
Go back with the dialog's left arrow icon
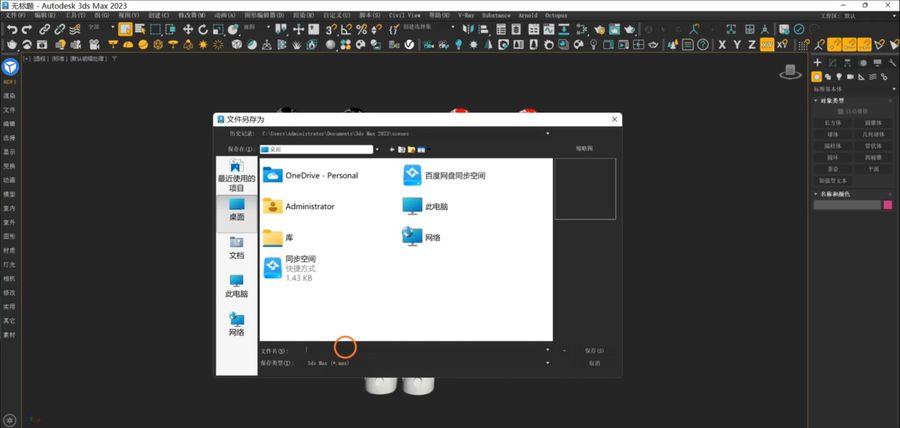coord(393,149)
